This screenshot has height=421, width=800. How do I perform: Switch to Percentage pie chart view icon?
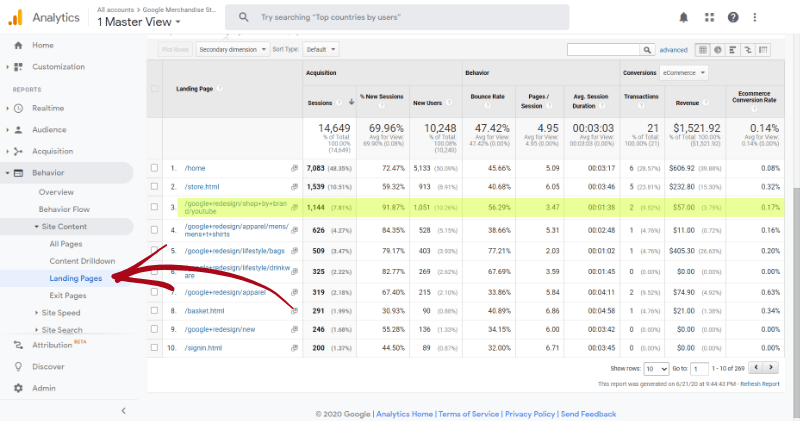click(718, 49)
